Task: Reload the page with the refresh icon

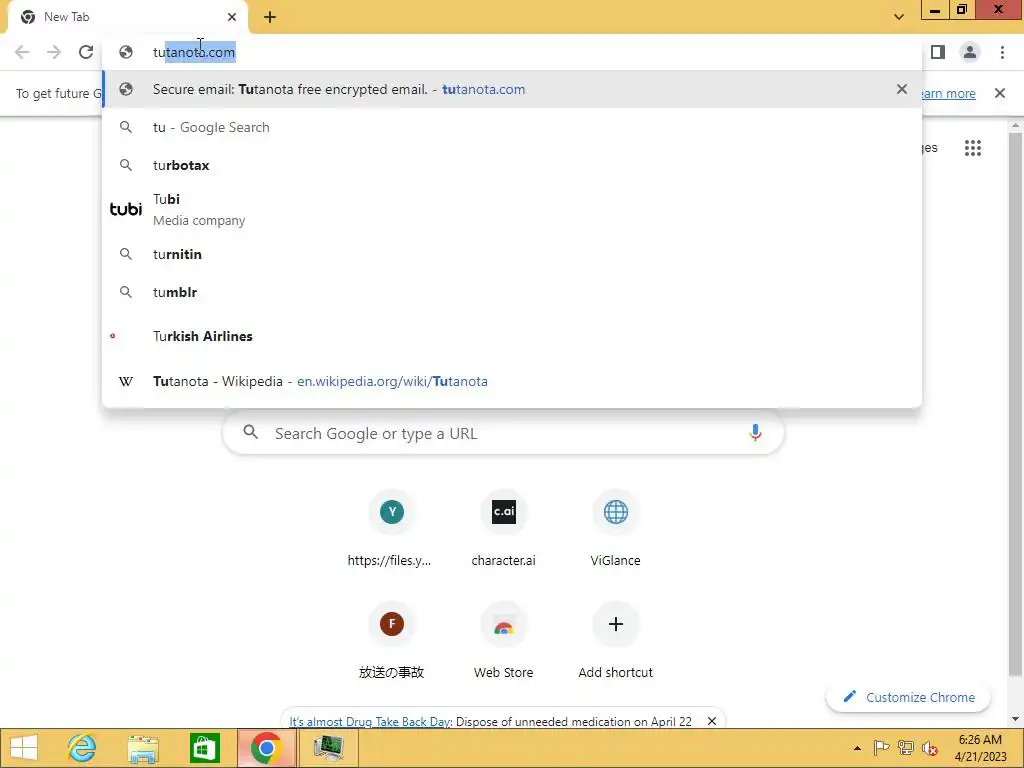Action: click(x=86, y=52)
